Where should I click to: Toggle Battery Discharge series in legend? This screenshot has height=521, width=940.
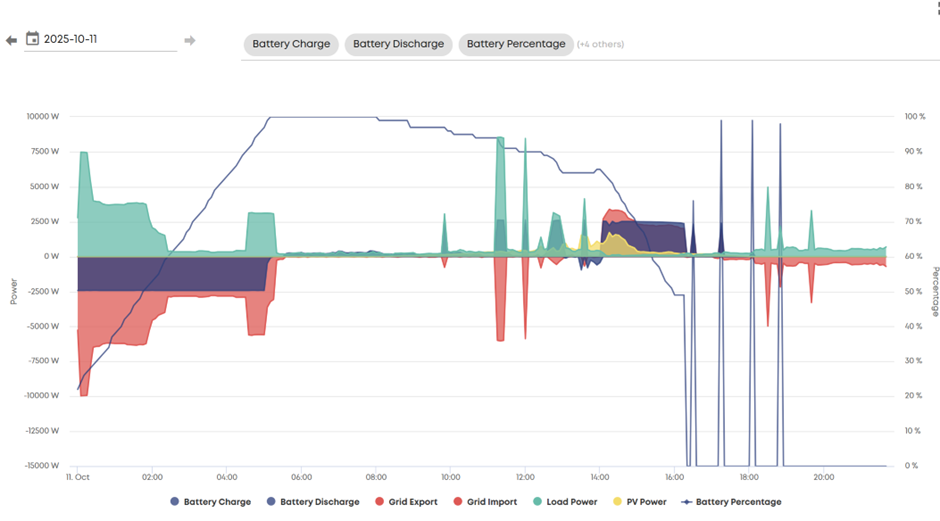coord(313,502)
